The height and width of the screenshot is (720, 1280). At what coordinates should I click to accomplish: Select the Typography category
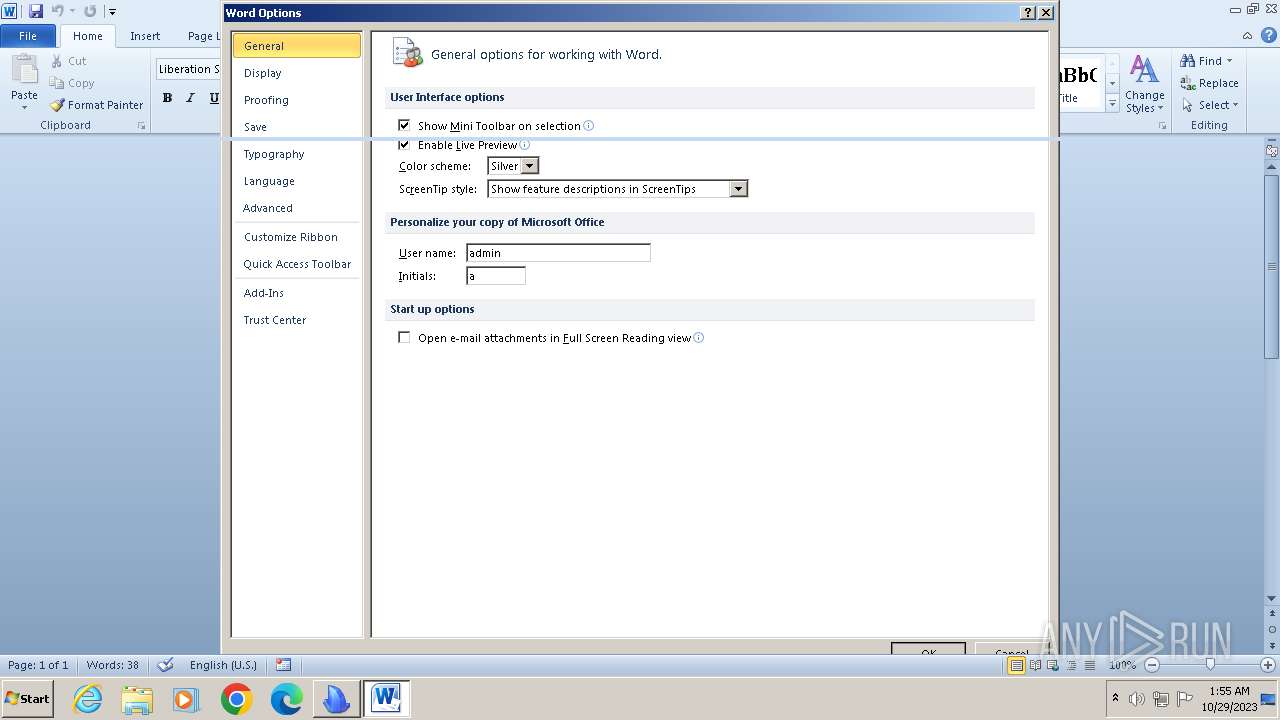click(x=296, y=154)
